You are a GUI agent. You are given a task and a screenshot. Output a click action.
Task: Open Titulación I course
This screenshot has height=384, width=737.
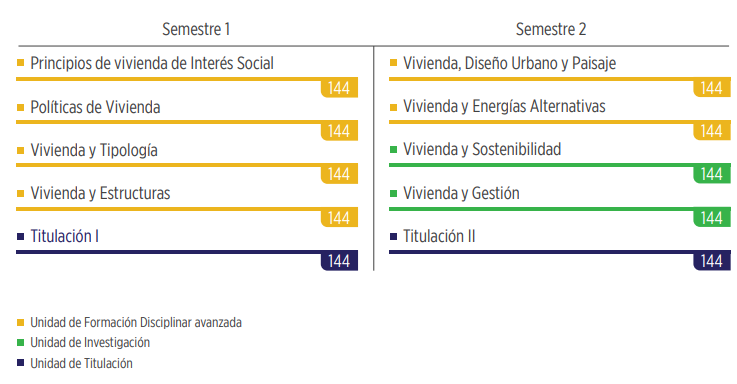click(64, 236)
